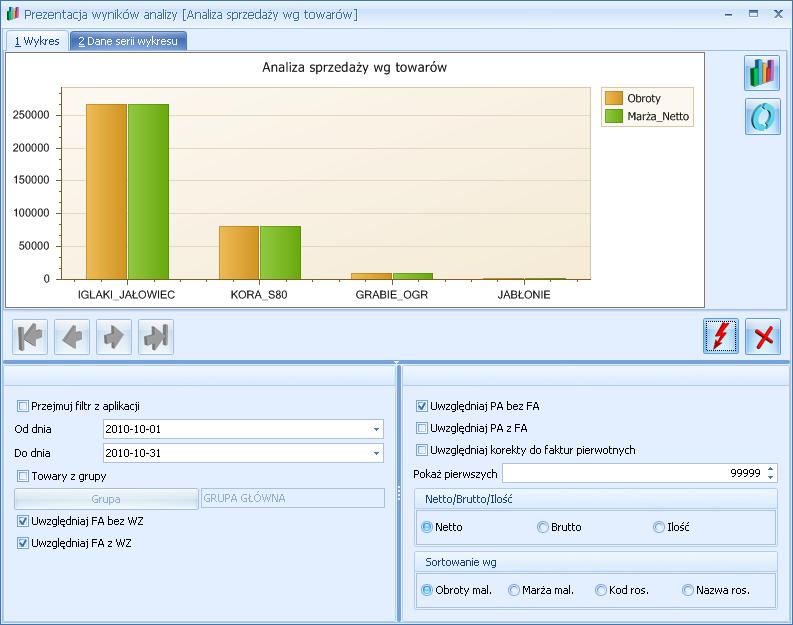Open the Dane serii wykresu tab
The width and height of the screenshot is (793, 625).
point(128,41)
